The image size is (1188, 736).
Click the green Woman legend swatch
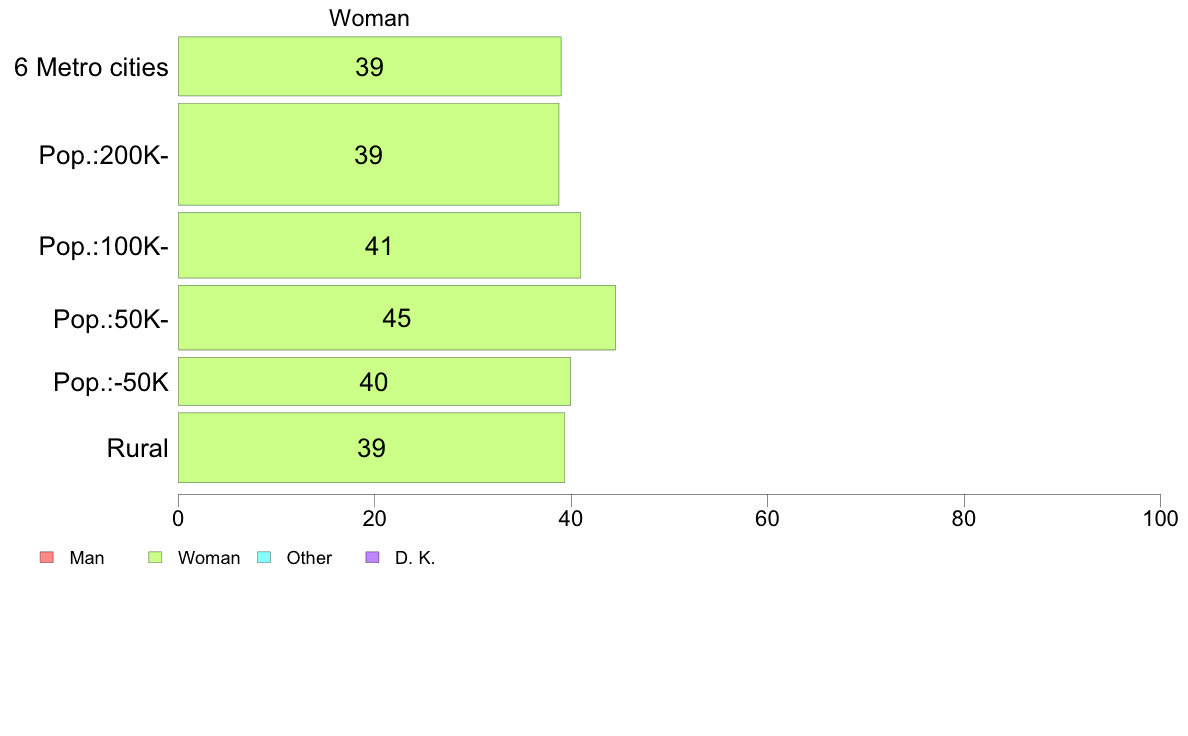[x=155, y=557]
